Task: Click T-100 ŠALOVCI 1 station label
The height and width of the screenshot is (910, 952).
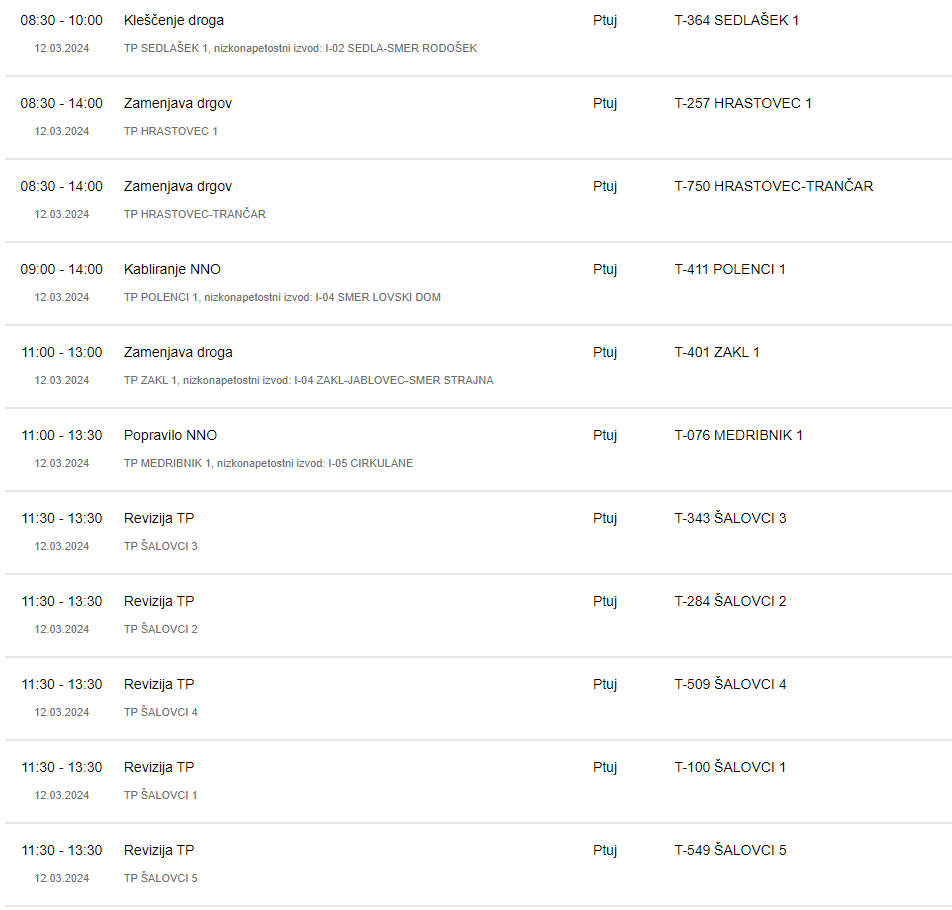Action: (730, 767)
